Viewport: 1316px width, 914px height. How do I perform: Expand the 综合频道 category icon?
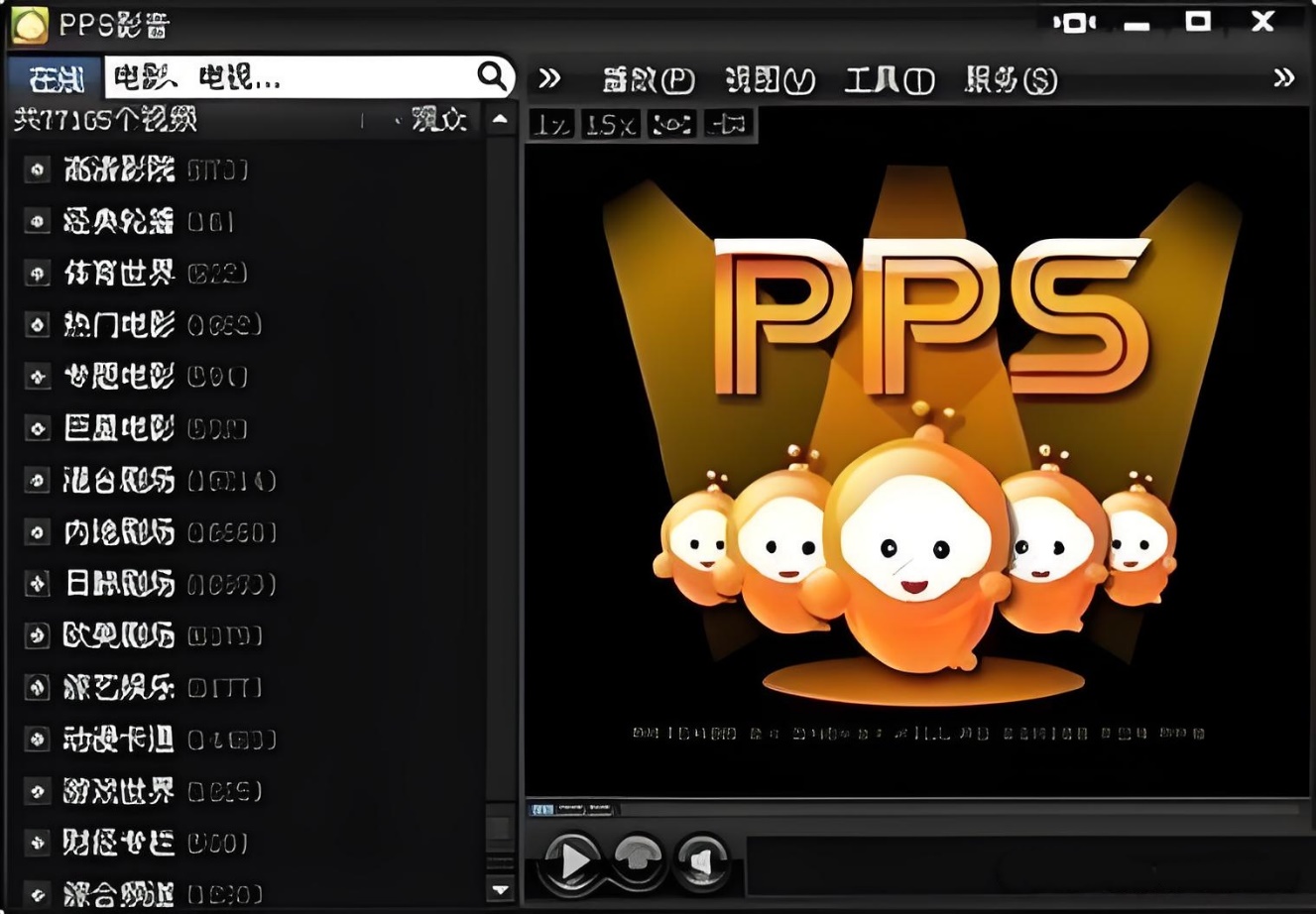(37, 894)
